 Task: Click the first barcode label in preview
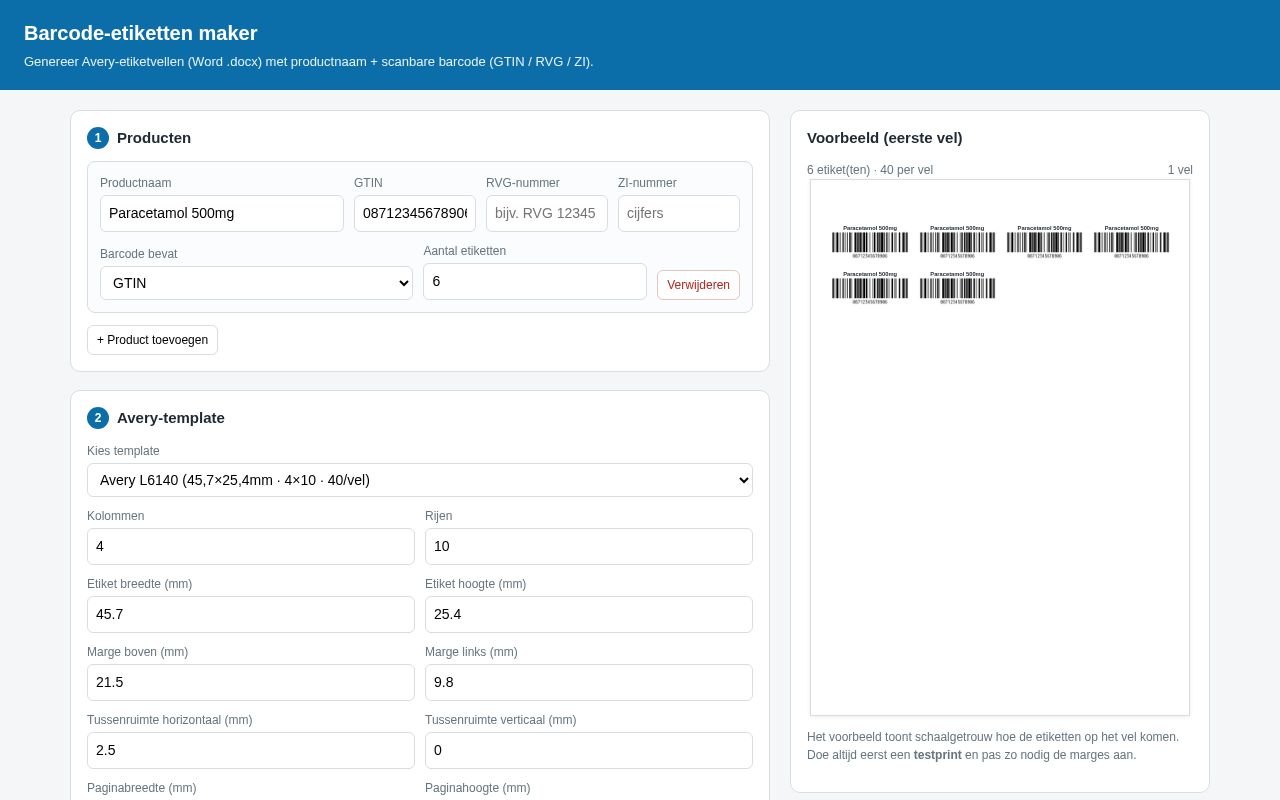pyautogui.click(x=870, y=242)
